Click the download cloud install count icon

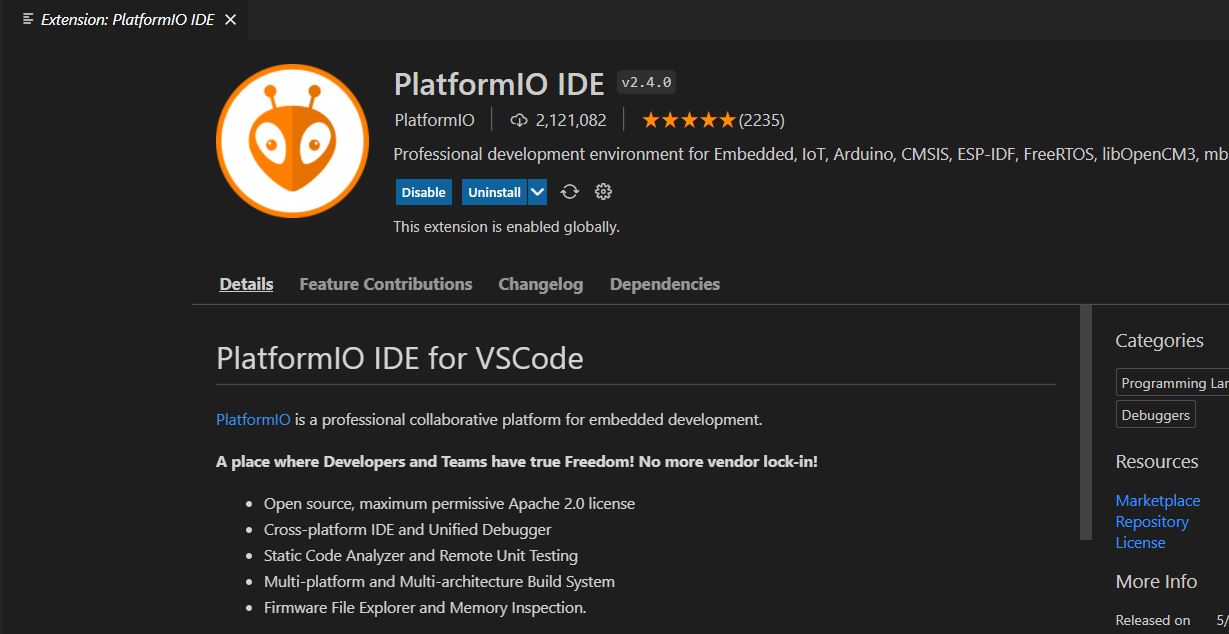[519, 120]
